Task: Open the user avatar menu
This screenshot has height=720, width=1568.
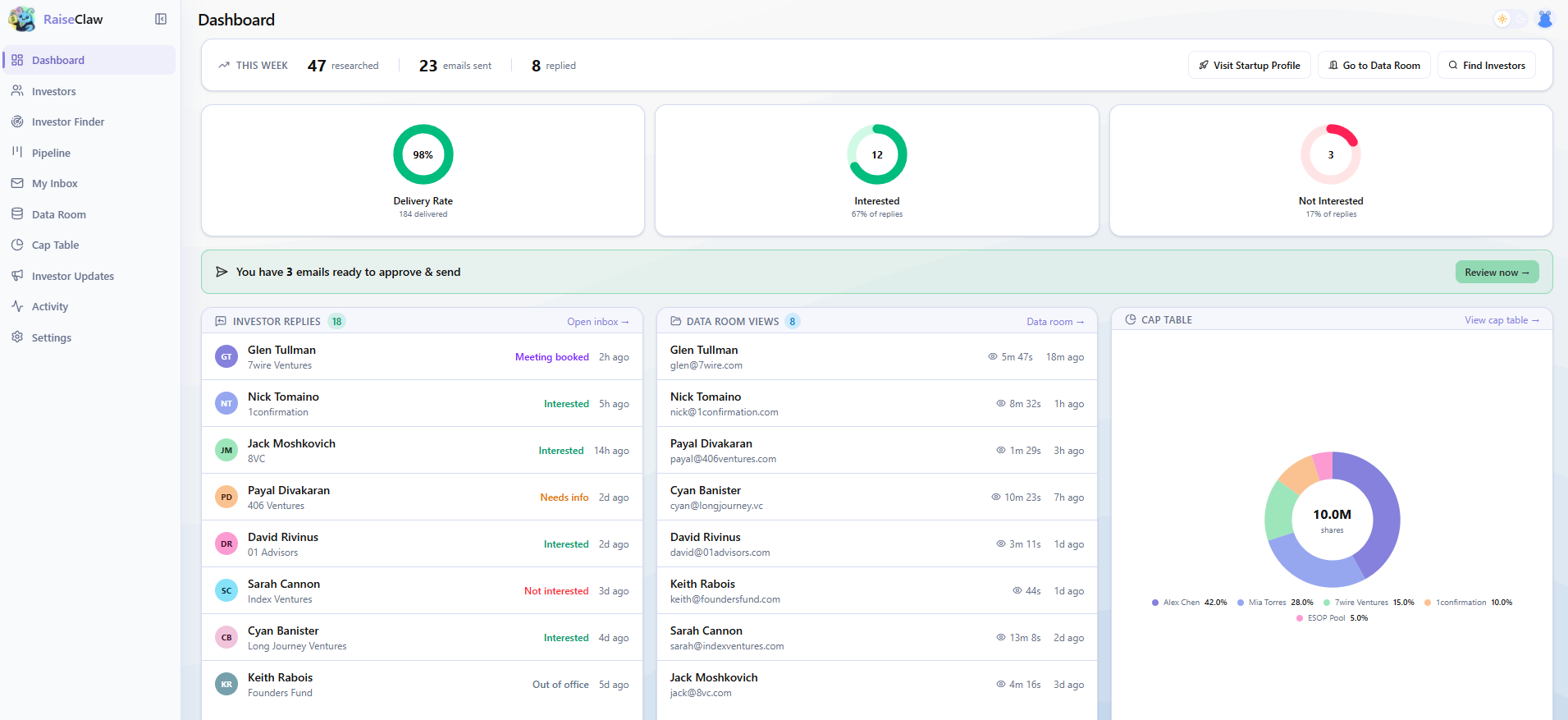Action: pyautogui.click(x=1545, y=19)
